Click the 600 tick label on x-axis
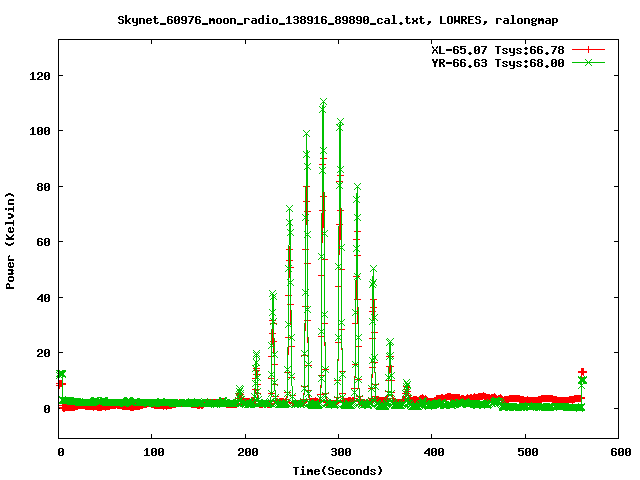 click(x=617, y=453)
